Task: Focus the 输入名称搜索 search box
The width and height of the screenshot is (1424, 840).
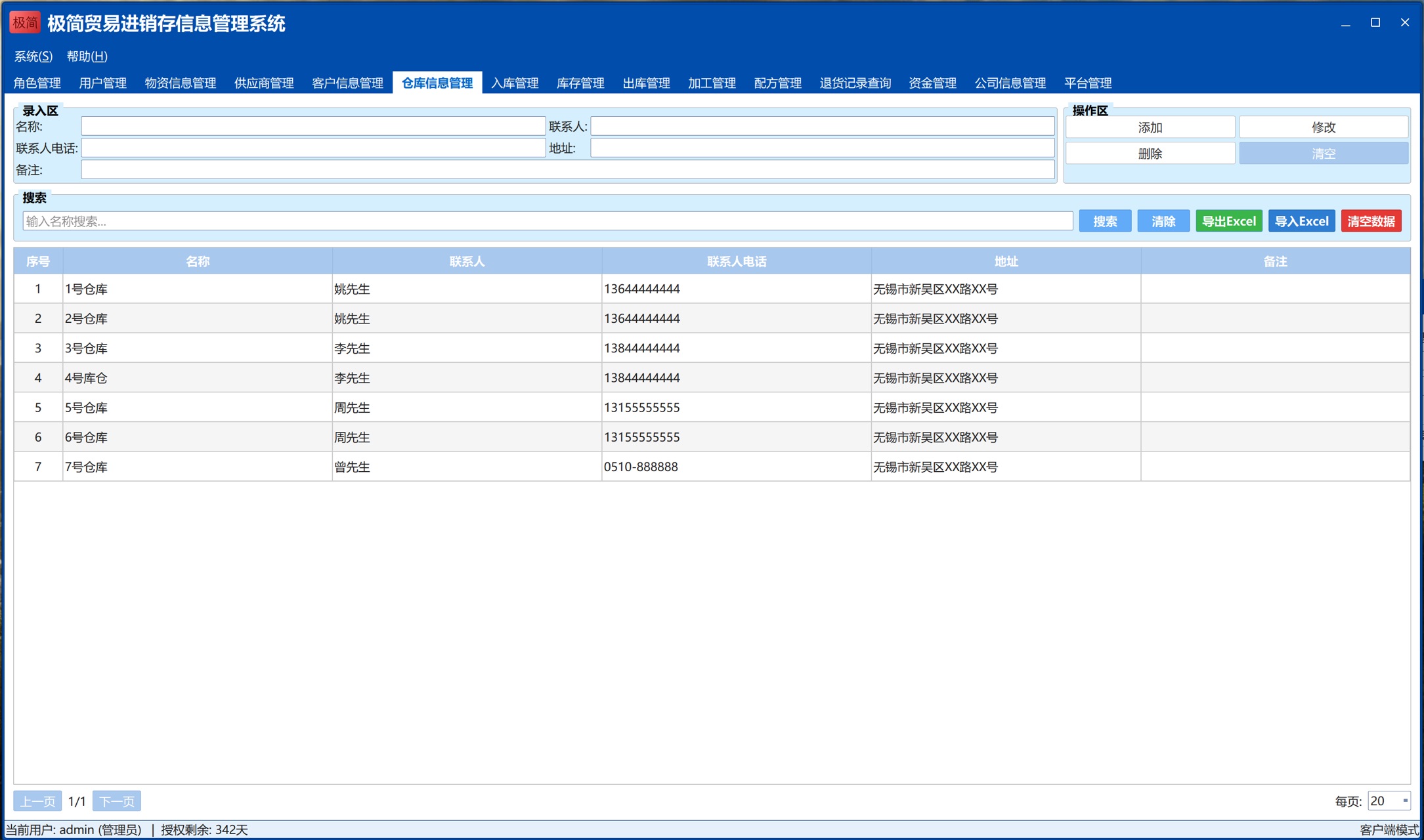Action: click(x=548, y=221)
